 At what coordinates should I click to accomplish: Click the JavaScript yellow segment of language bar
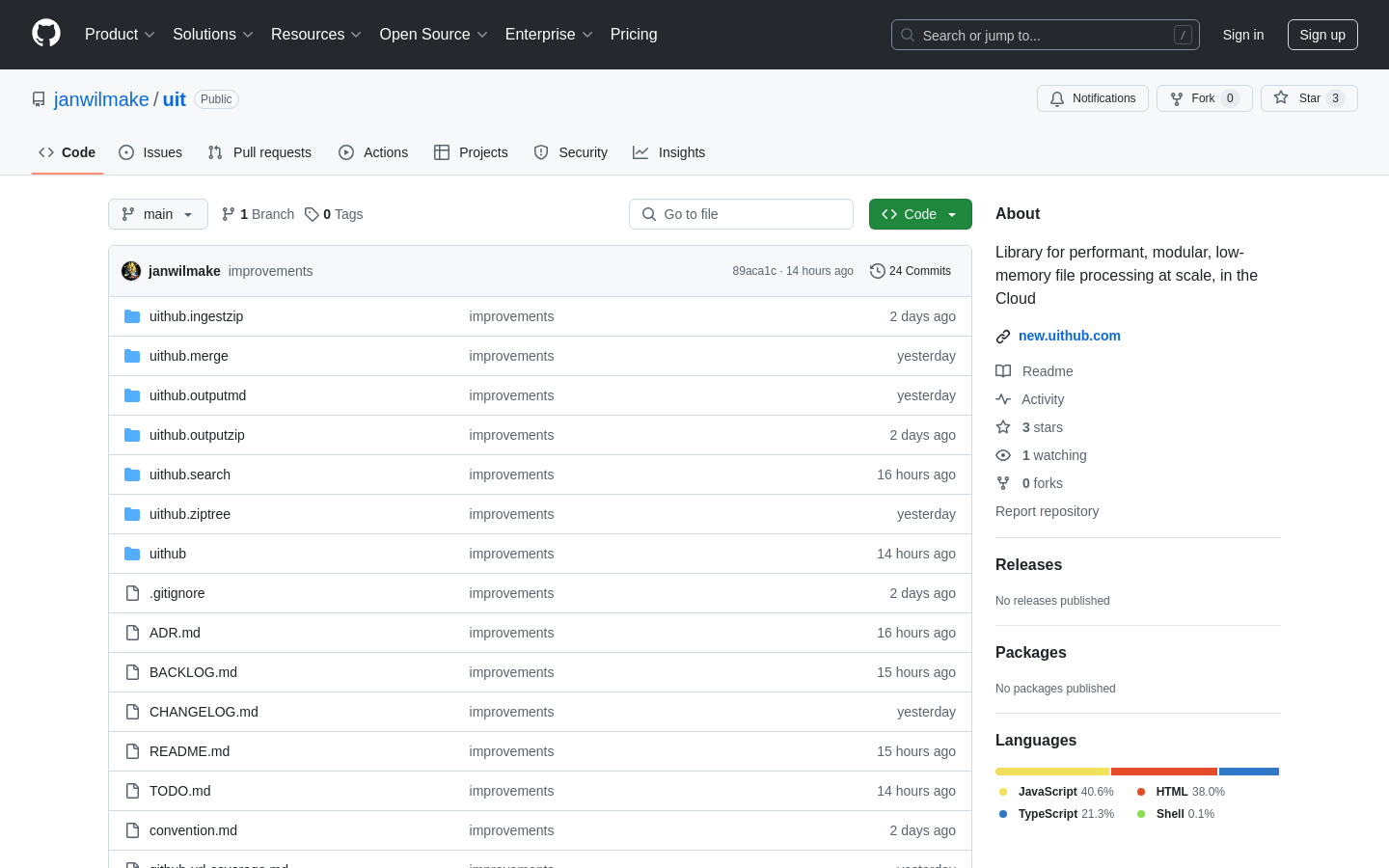[1052, 772]
